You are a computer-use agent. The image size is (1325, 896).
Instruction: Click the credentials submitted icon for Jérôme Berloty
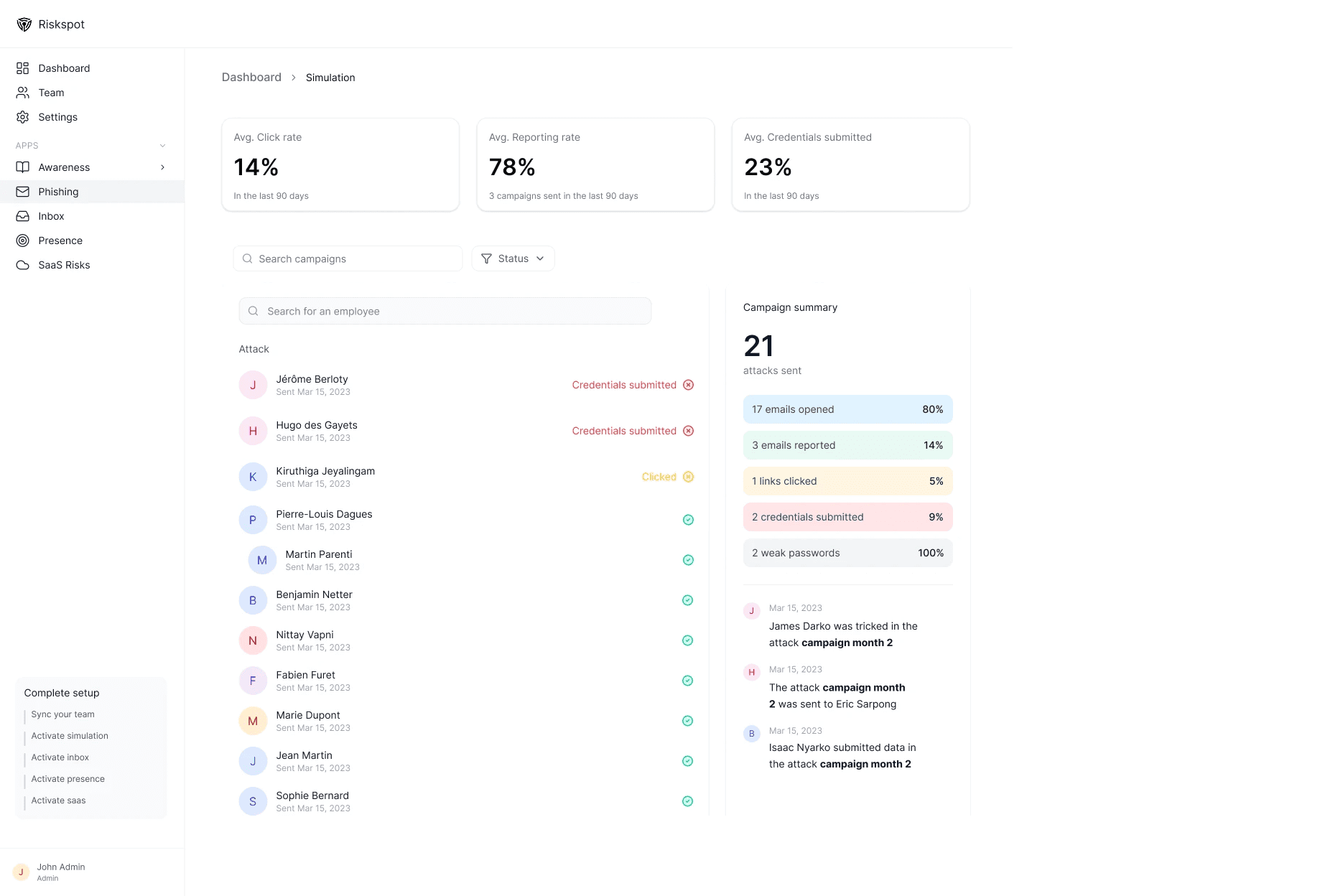pos(688,385)
